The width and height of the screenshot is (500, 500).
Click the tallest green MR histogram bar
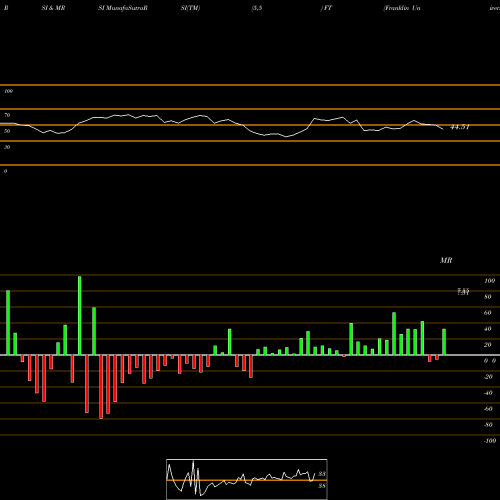[80, 315]
